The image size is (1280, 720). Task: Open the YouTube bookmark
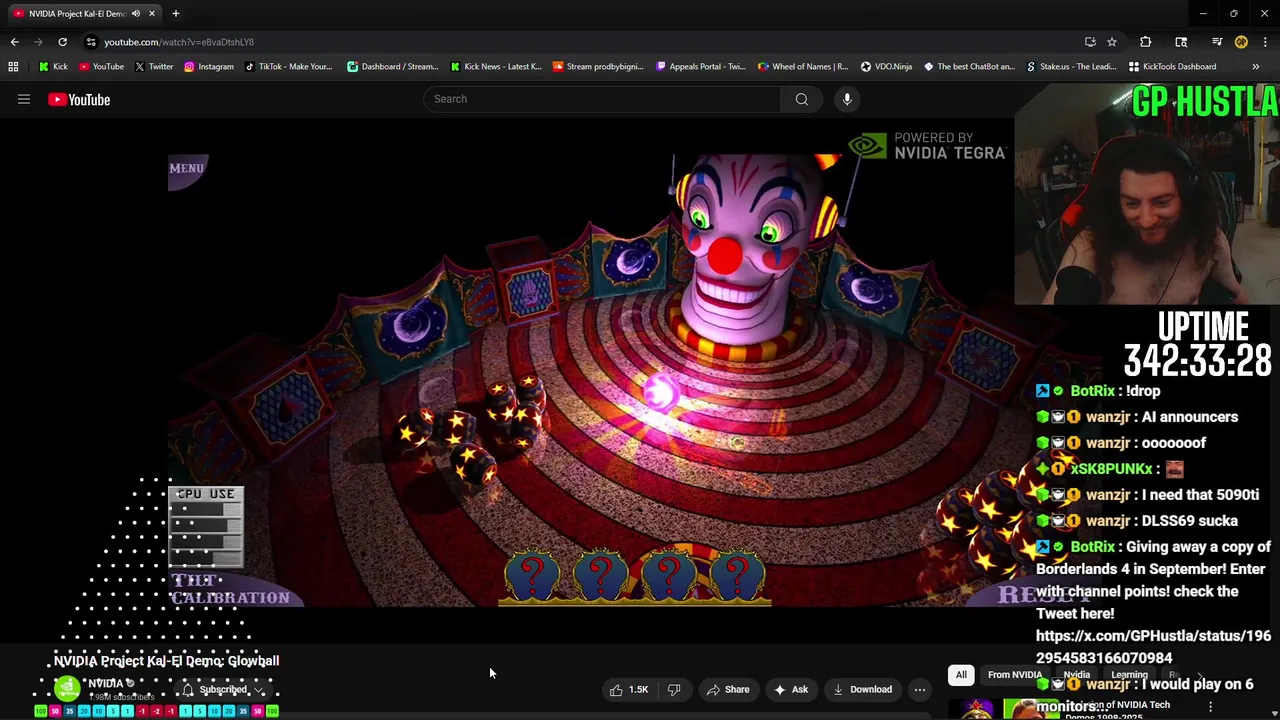pyautogui.click(x=101, y=67)
